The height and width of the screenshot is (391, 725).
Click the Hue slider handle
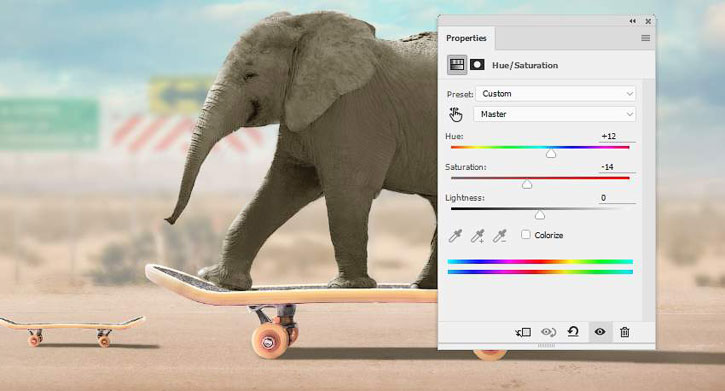(x=551, y=153)
